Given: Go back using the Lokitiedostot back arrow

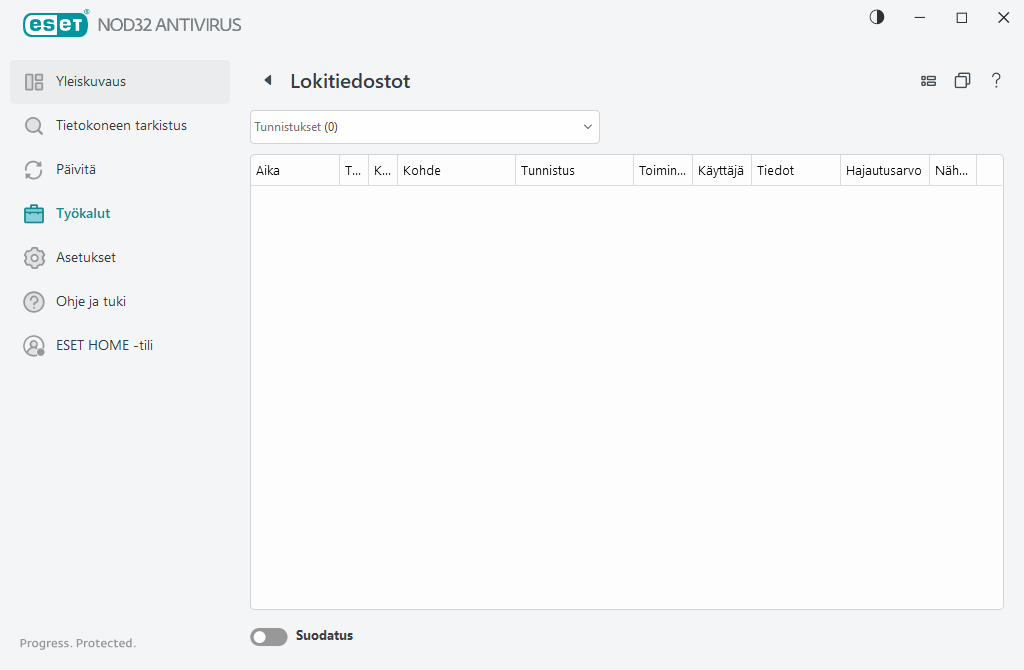Looking at the screenshot, I should pyautogui.click(x=267, y=80).
